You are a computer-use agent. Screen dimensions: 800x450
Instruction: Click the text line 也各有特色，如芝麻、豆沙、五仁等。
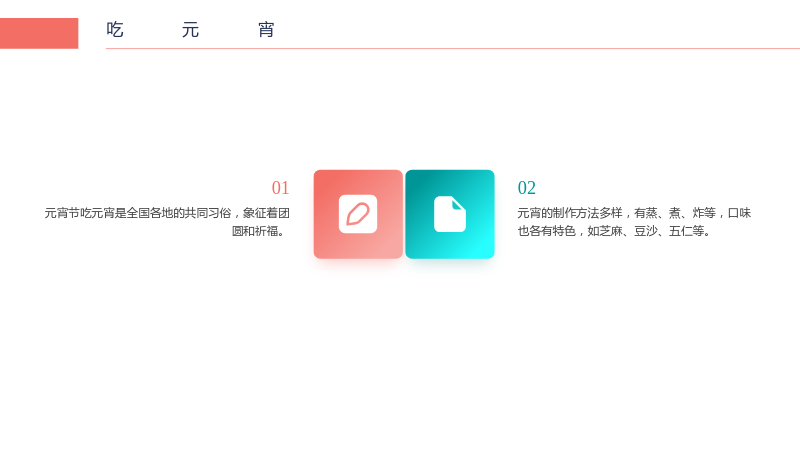point(616,231)
